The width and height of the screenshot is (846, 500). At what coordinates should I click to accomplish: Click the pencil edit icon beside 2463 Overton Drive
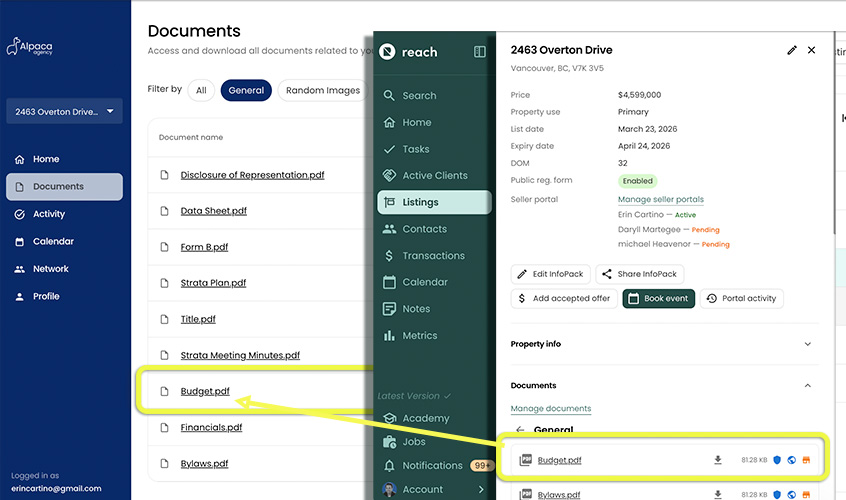click(x=792, y=50)
